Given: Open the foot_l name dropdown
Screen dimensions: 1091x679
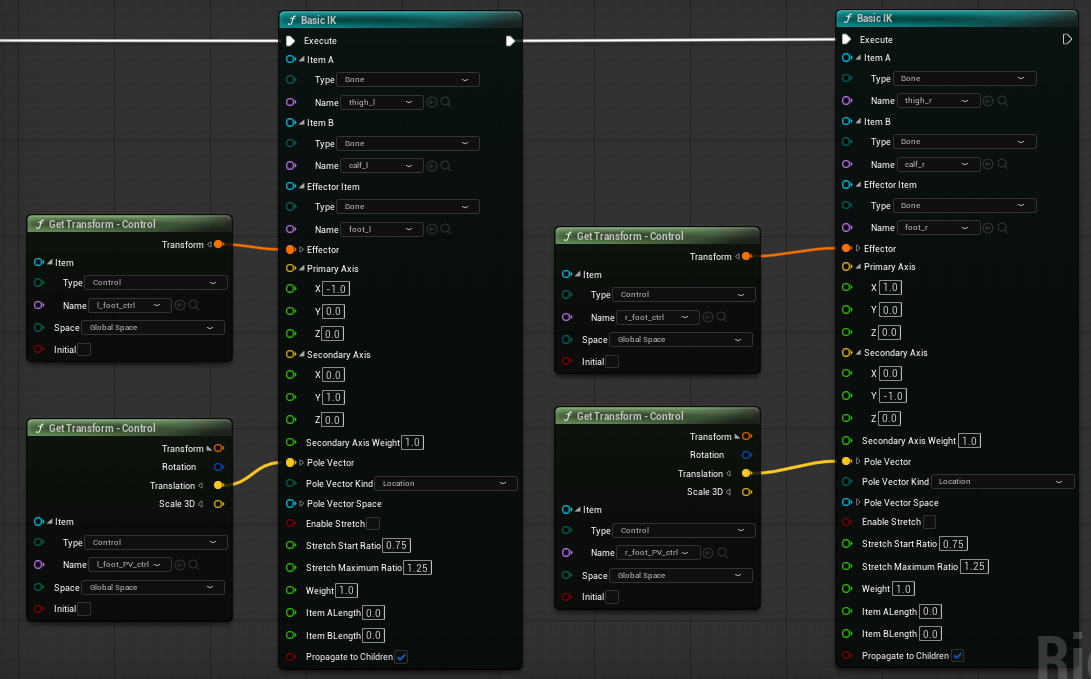Looking at the screenshot, I should [x=382, y=229].
